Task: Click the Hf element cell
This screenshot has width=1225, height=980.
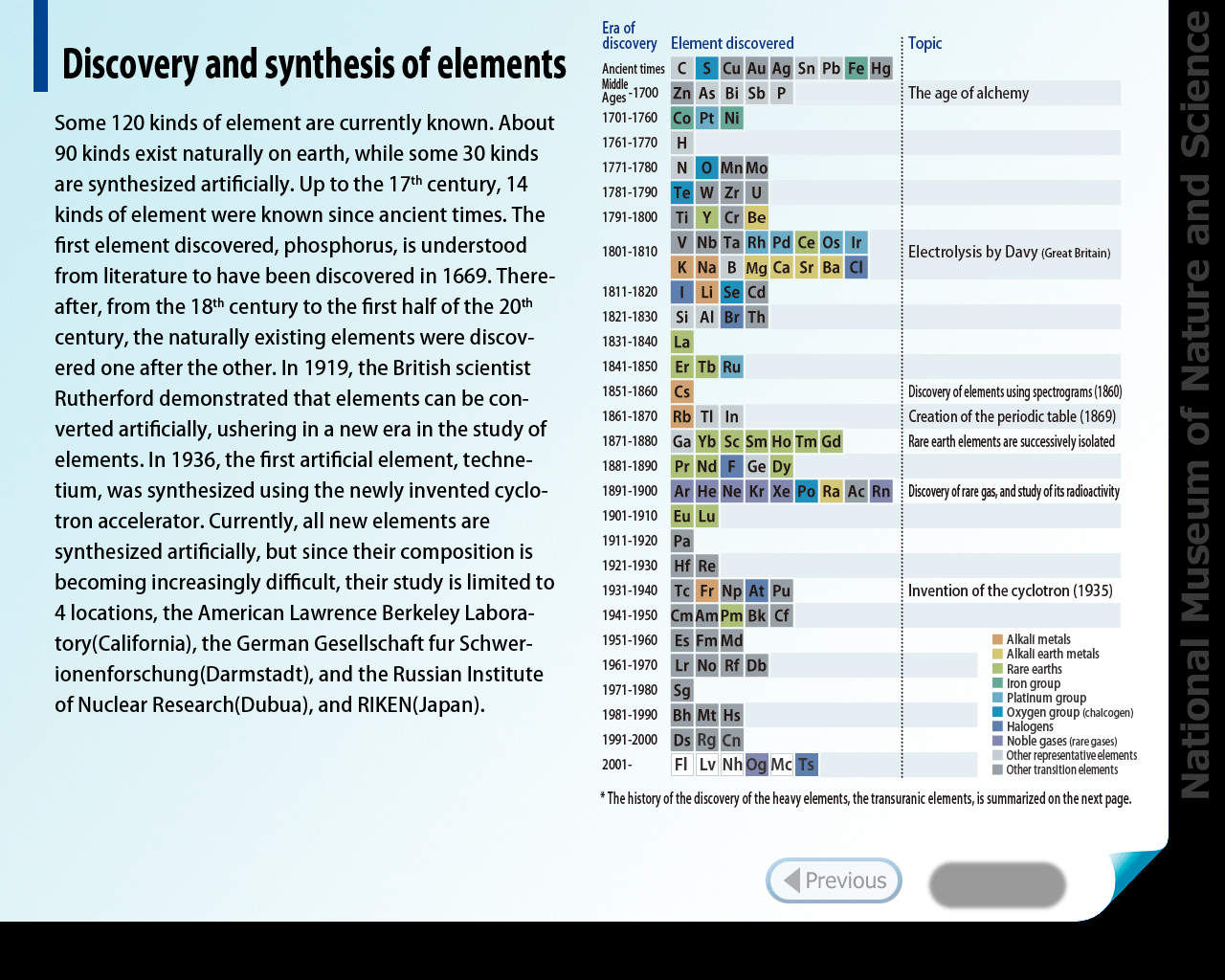Action: [681, 566]
